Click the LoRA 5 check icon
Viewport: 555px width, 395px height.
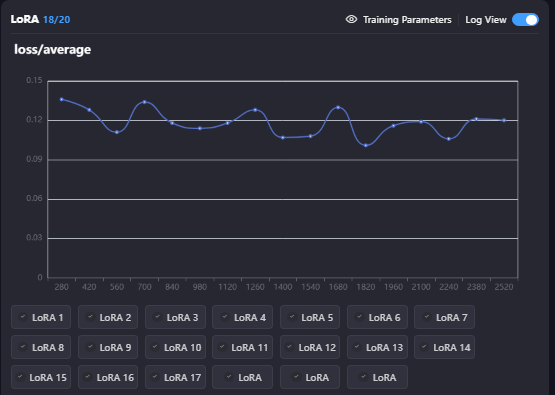[292, 317]
